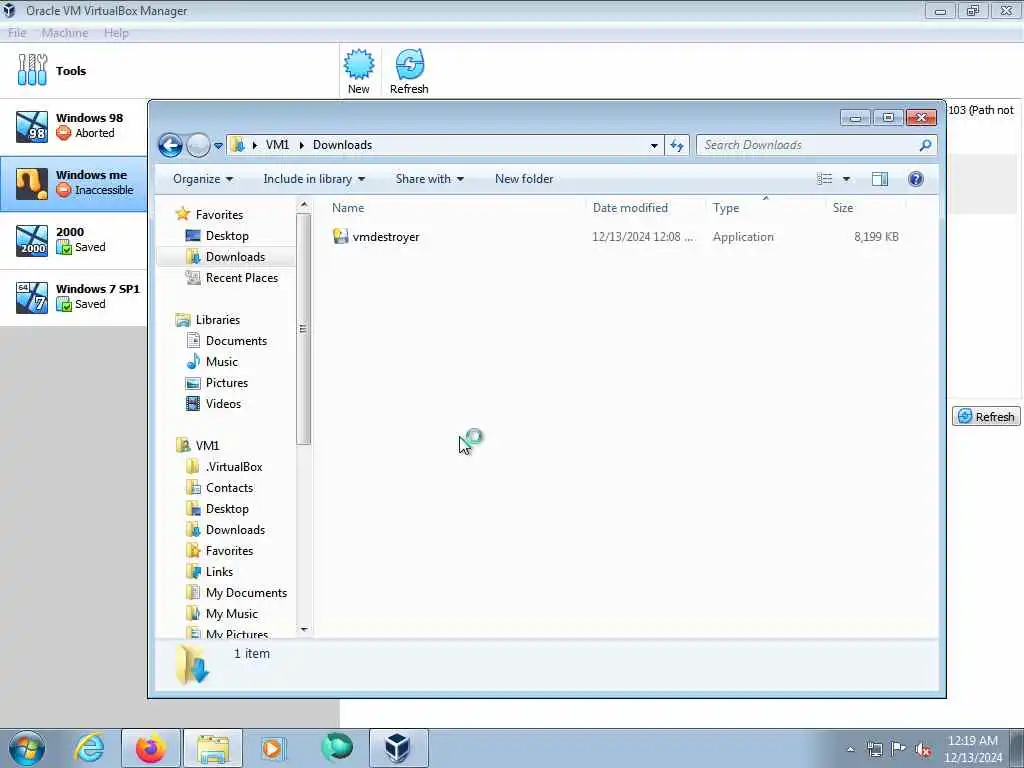Click VM1 user folder in tree

[x=207, y=445]
